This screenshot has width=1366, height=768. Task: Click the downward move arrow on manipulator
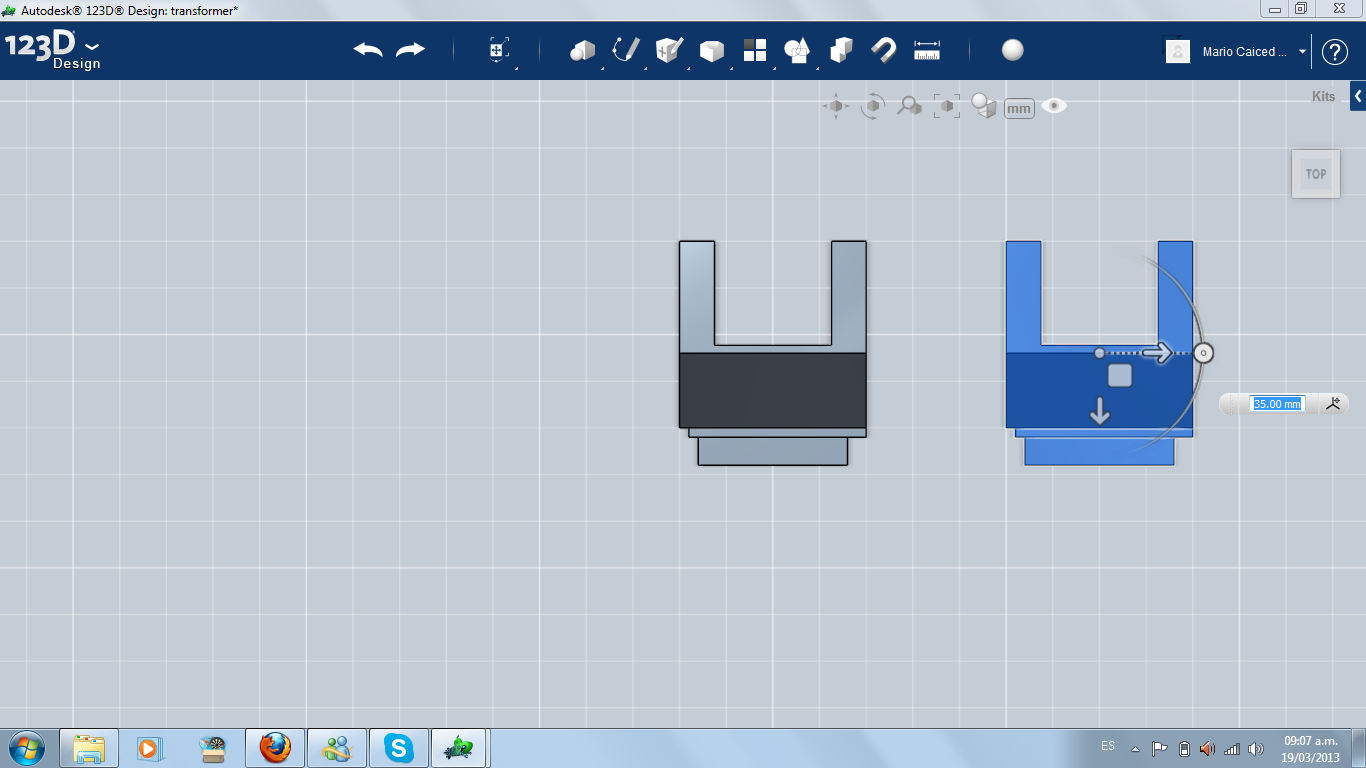(1100, 410)
